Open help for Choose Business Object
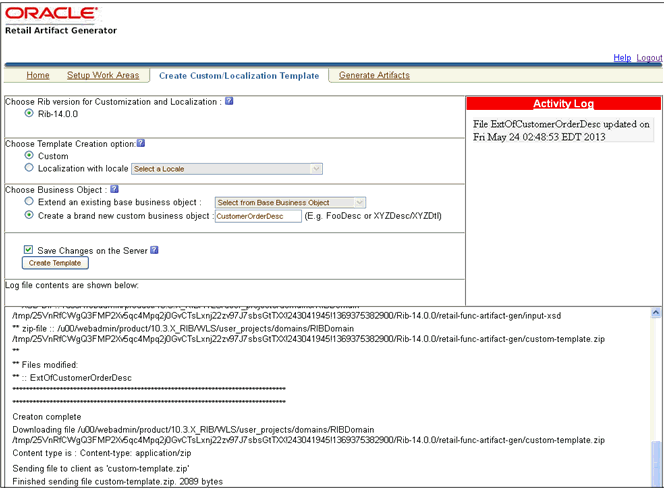 click(114, 189)
